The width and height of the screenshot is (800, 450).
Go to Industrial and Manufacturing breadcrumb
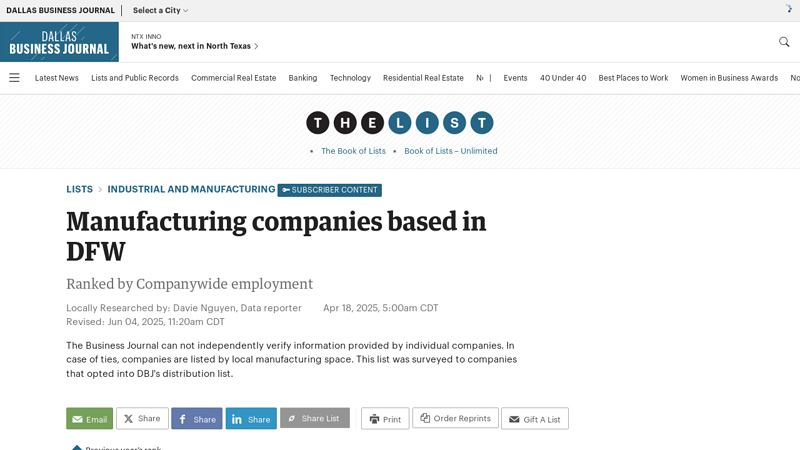coord(191,189)
